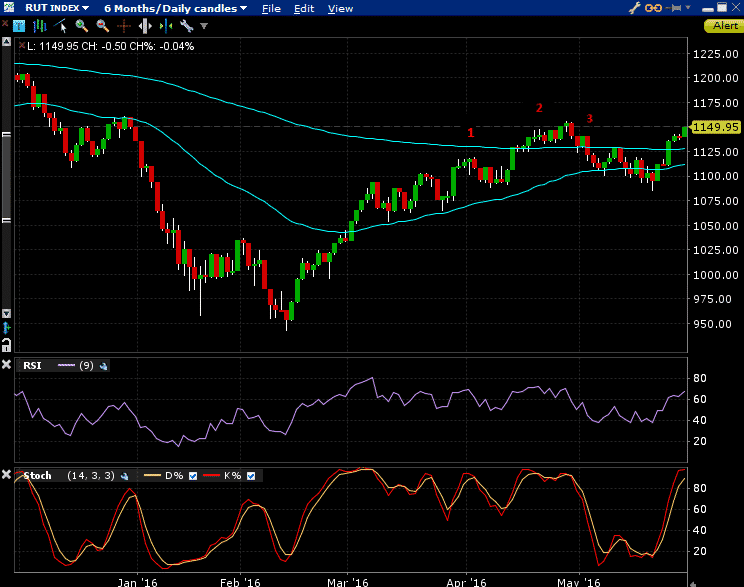Screen dimensions: 744x587
Task: Click the upper handle of the vertical price slider
Action: coord(7,135)
